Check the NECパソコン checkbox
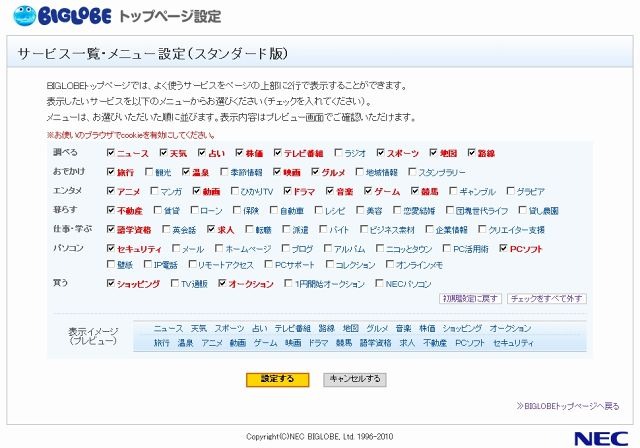The height and width of the screenshot is (448, 640). point(379,283)
